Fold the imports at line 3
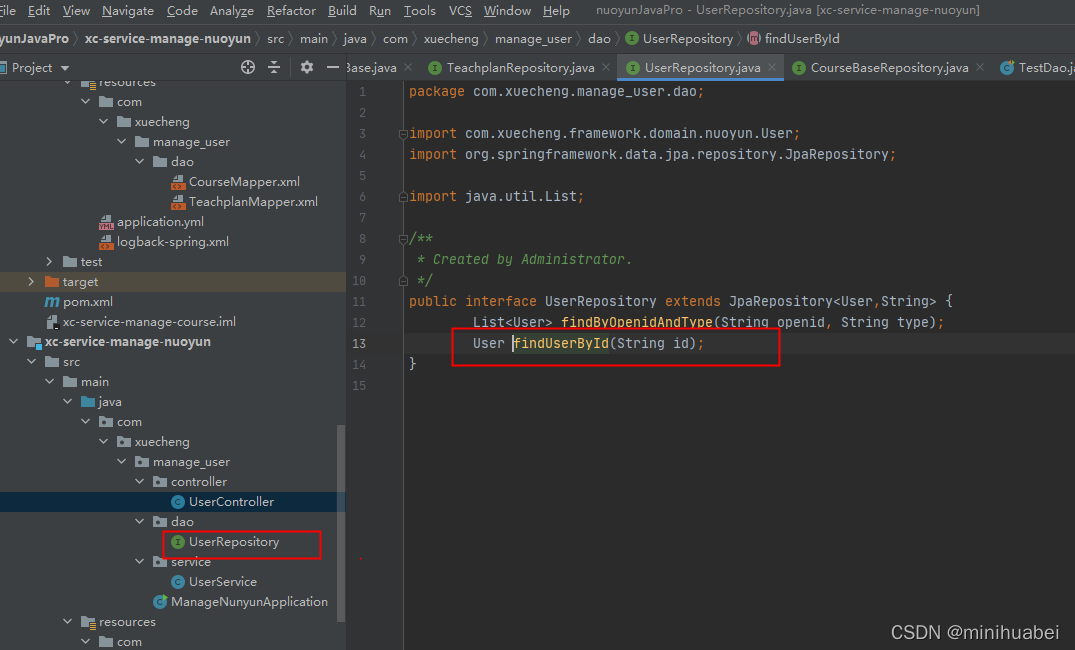 pos(403,134)
